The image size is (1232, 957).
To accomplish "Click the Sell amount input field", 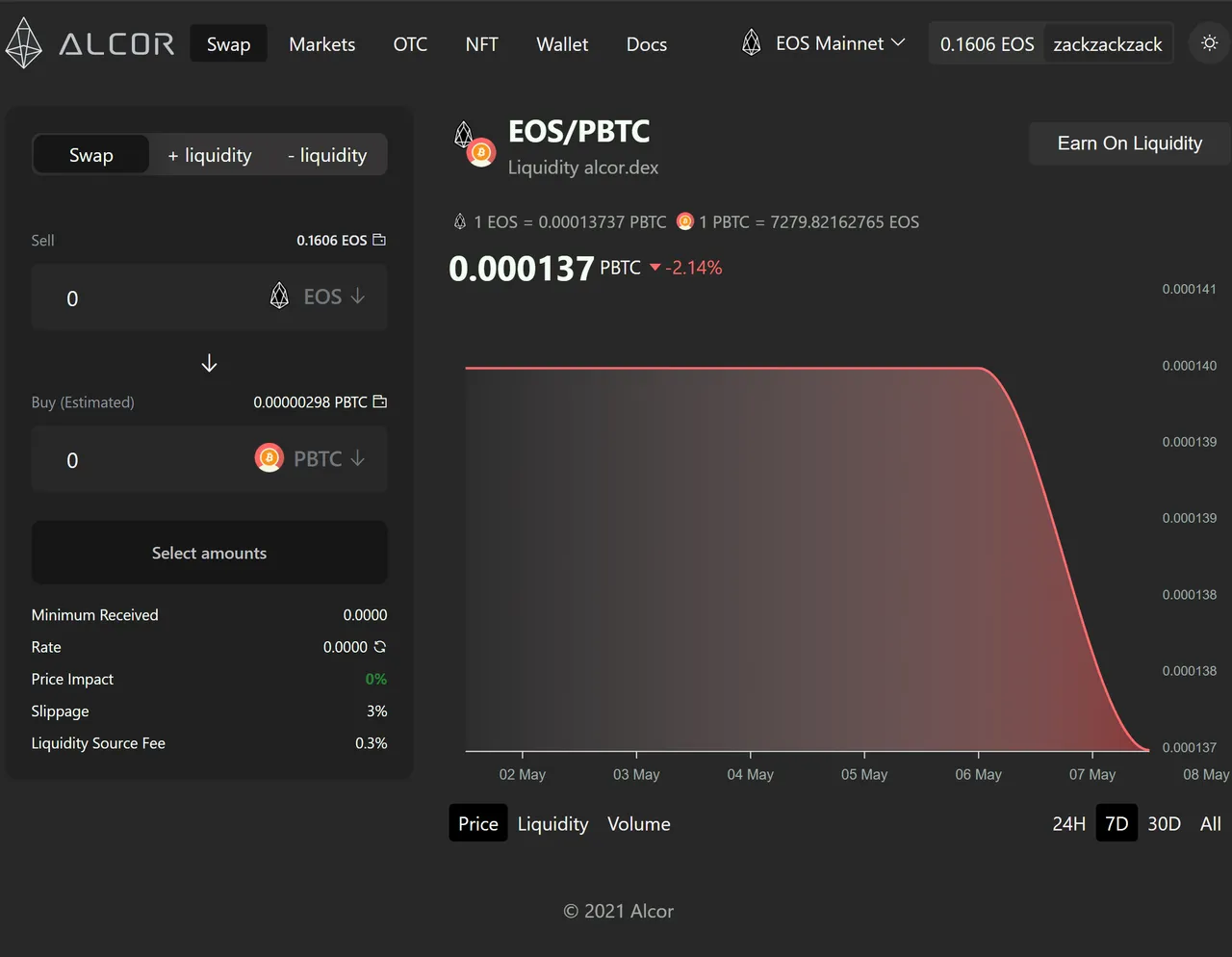I will pos(210,297).
